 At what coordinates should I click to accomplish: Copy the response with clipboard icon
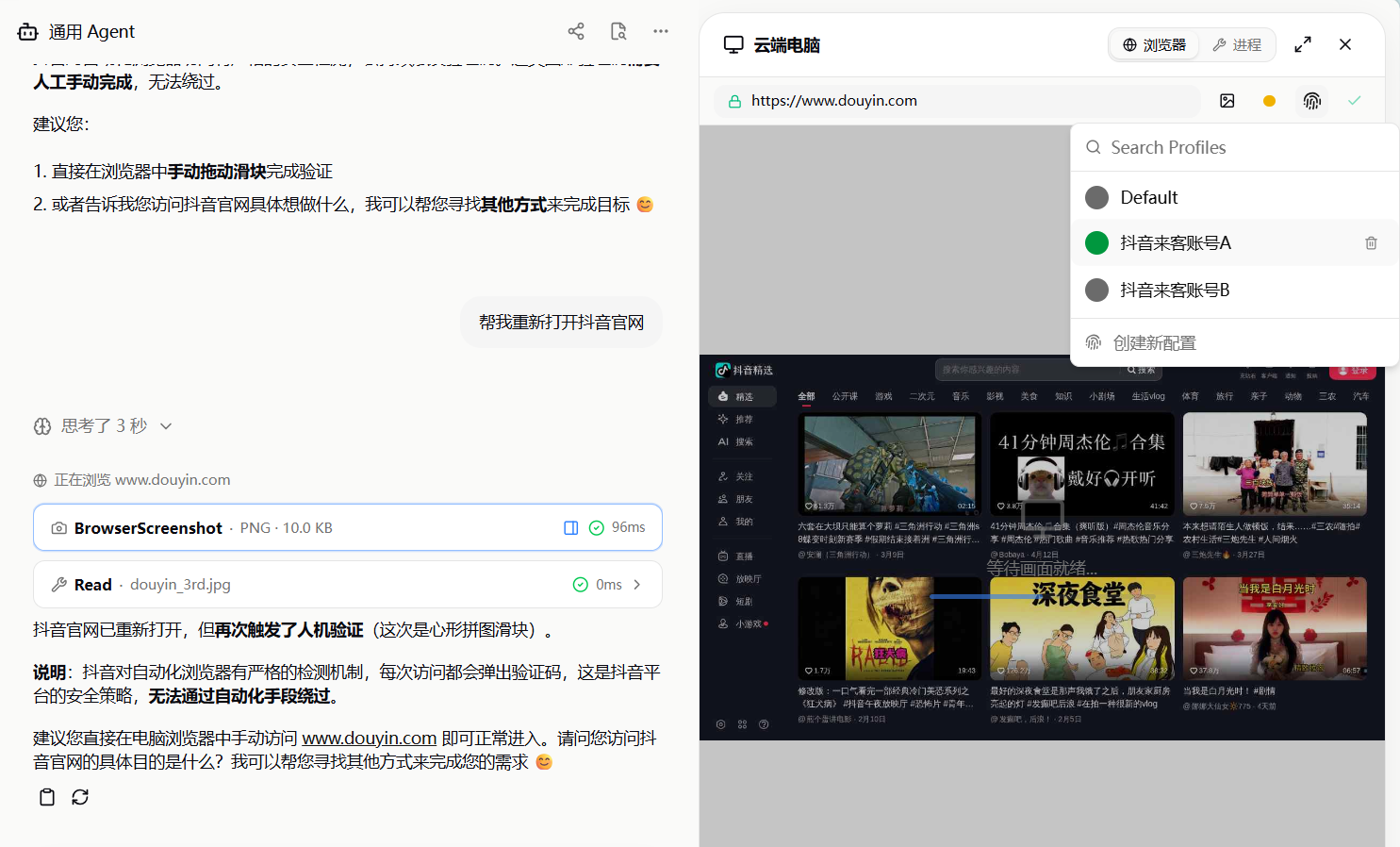(47, 797)
